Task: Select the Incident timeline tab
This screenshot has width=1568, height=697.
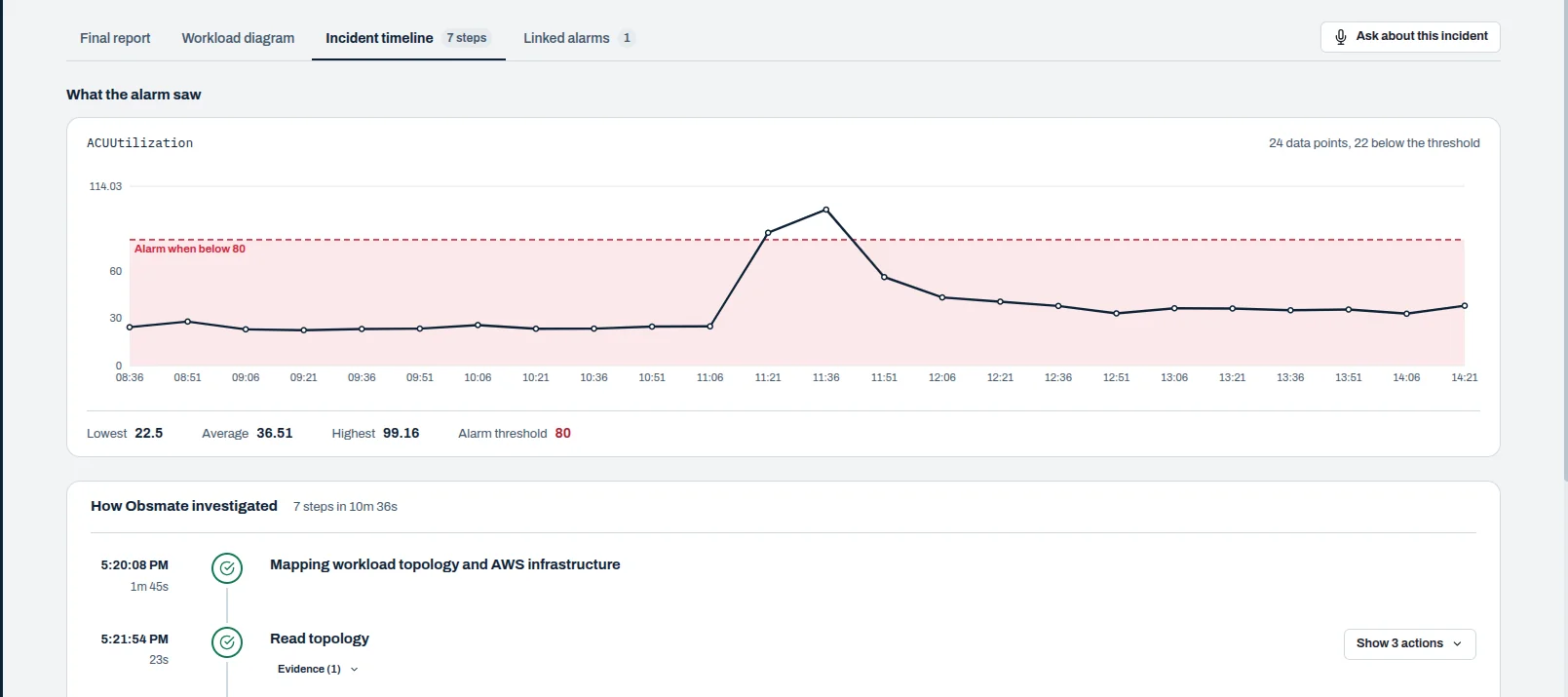Action: pyautogui.click(x=408, y=38)
